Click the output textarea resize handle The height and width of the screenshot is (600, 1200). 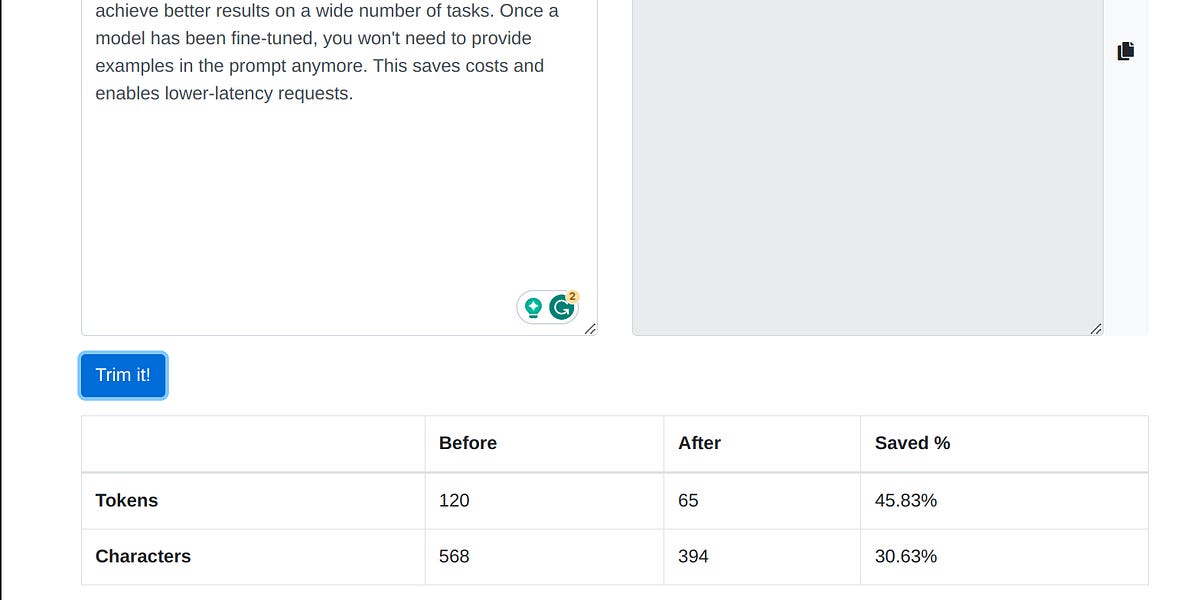(1097, 327)
